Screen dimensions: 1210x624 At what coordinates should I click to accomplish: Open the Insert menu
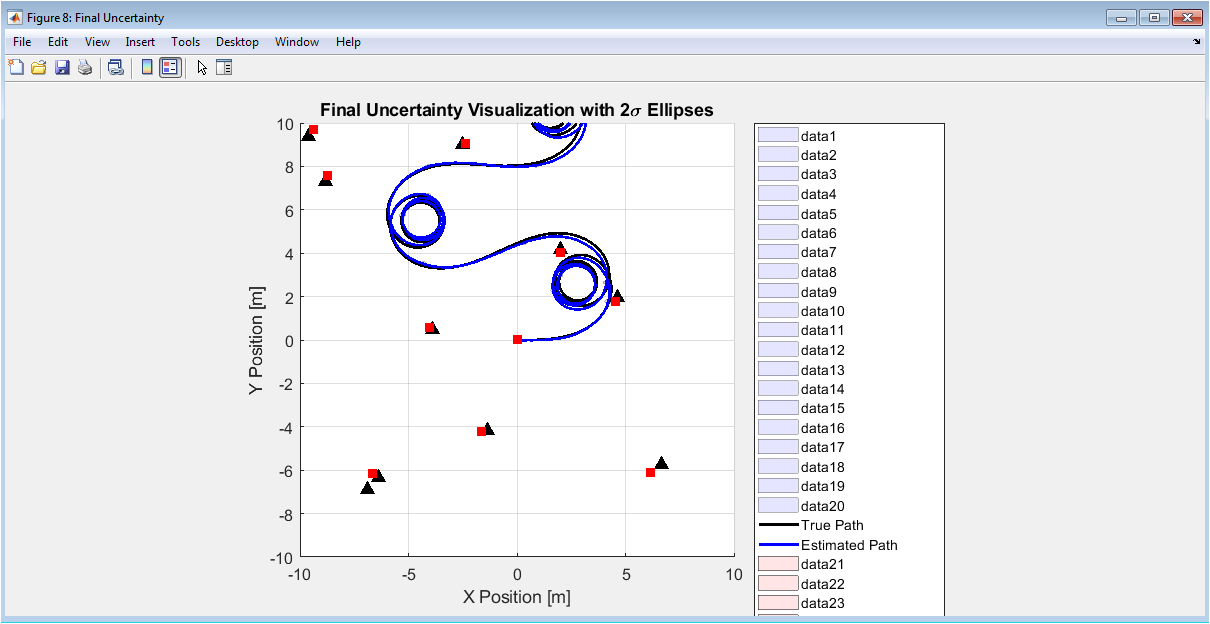click(140, 42)
